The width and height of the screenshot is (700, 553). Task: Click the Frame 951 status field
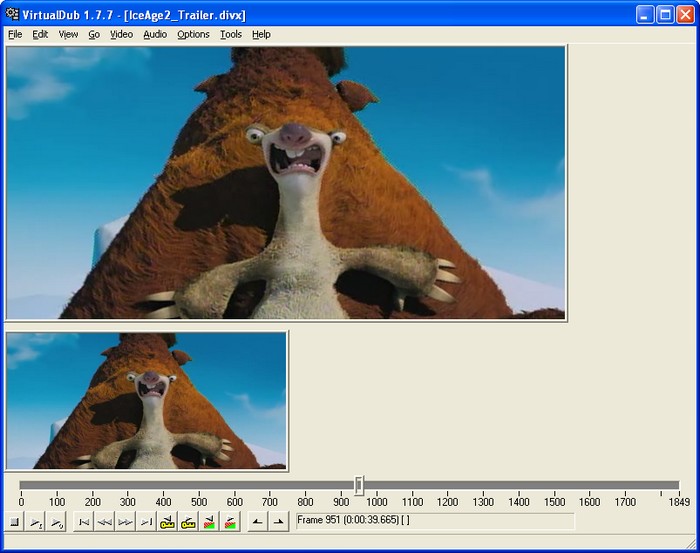click(435, 521)
